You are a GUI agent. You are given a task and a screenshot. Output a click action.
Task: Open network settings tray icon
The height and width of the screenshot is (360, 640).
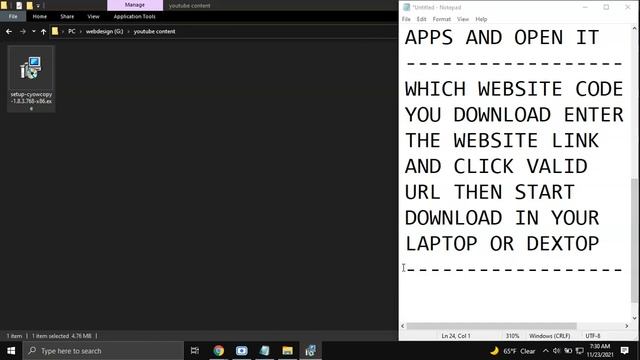tap(580, 351)
